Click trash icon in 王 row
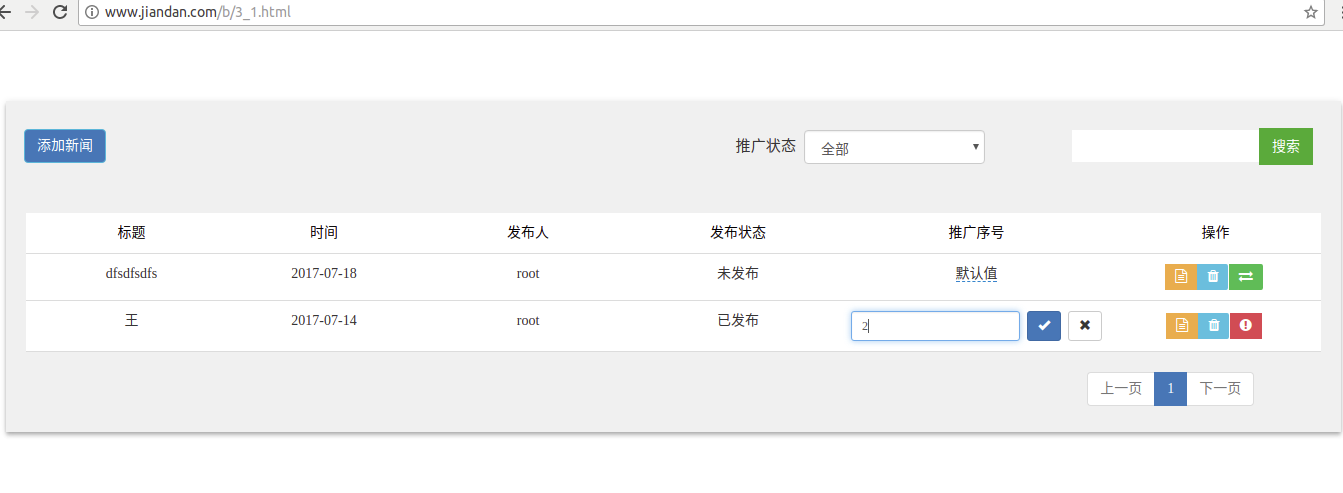This screenshot has height=493, width=1343. pyautogui.click(x=1213, y=325)
